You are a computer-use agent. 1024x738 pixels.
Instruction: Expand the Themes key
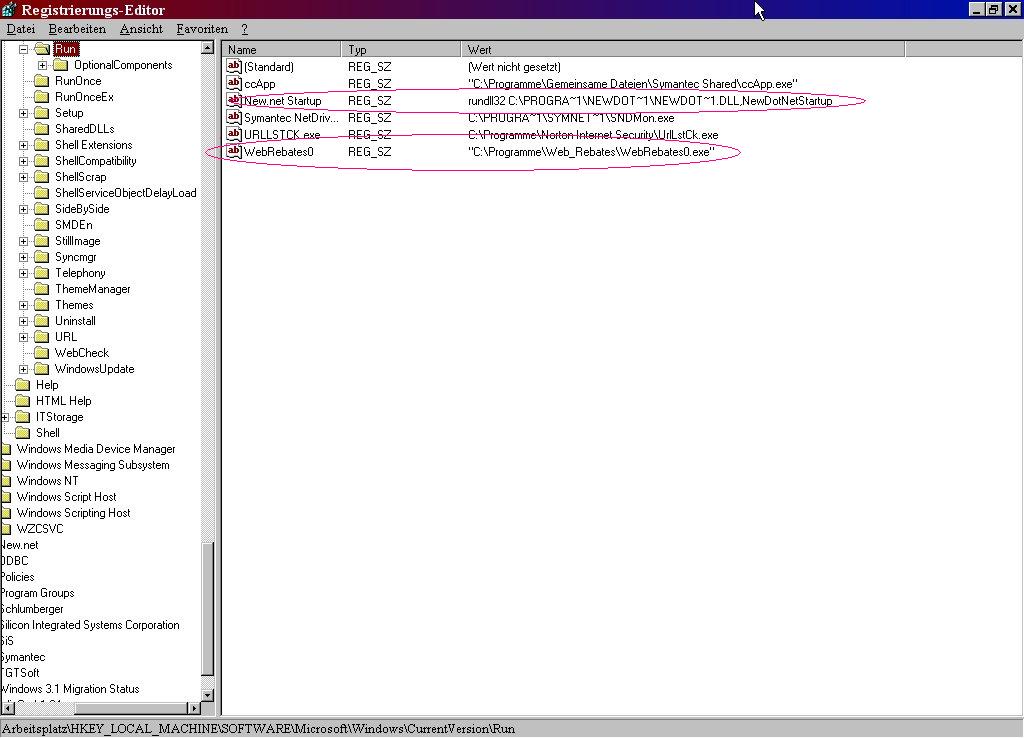point(24,305)
